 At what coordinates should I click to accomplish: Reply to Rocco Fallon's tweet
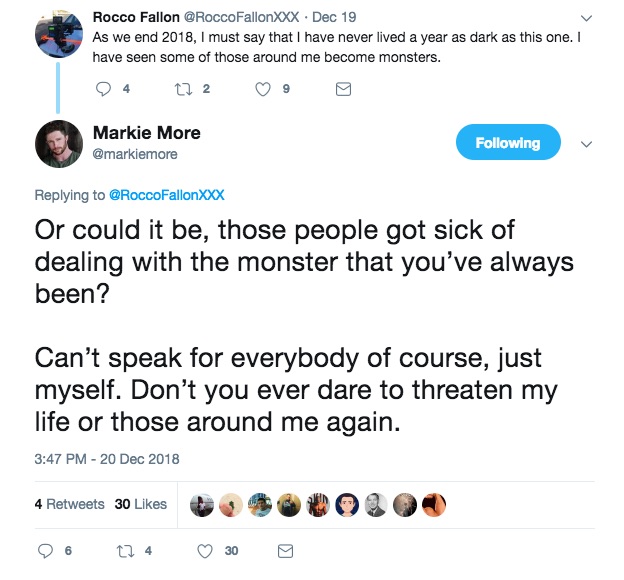tap(104, 89)
